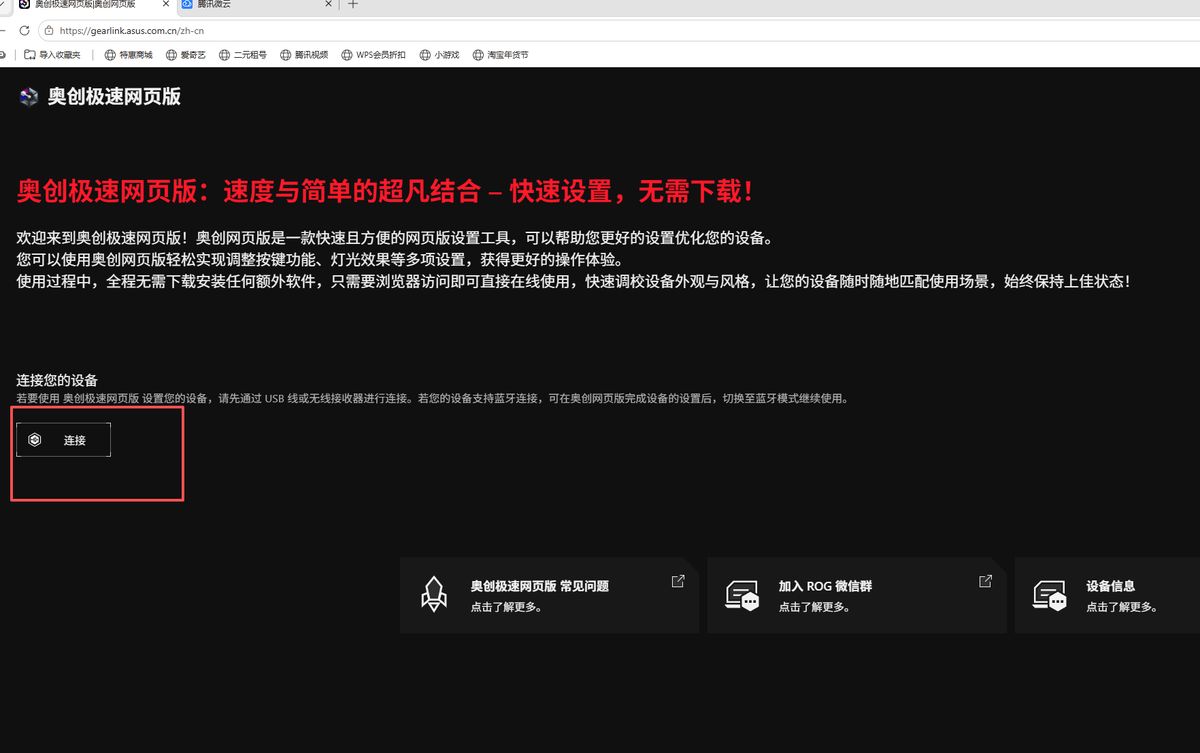Open the 导入收藏夹 bookmarks item
This screenshot has width=1200, height=753.
click(52, 55)
